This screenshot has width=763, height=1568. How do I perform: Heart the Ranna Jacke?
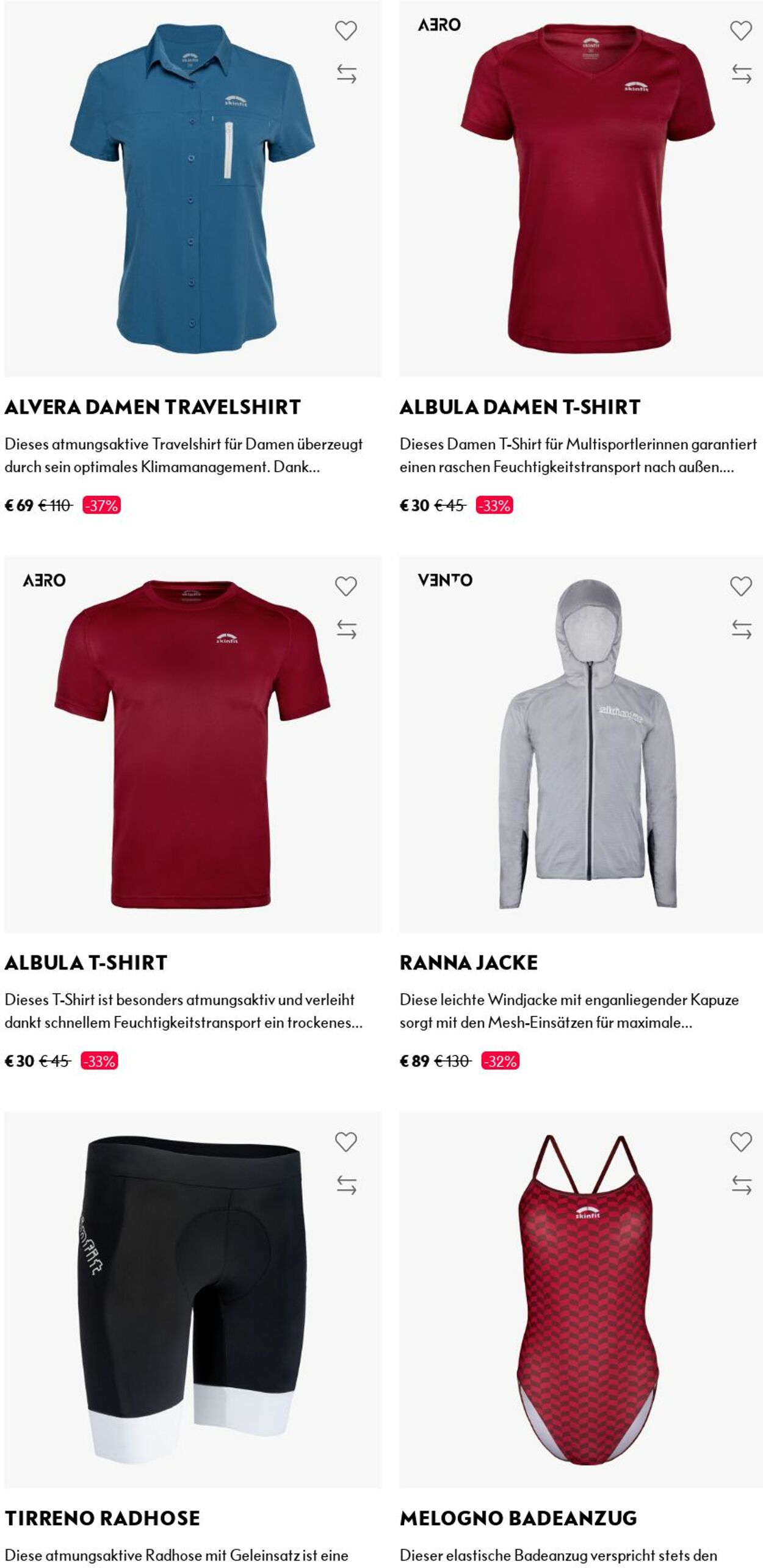740,586
